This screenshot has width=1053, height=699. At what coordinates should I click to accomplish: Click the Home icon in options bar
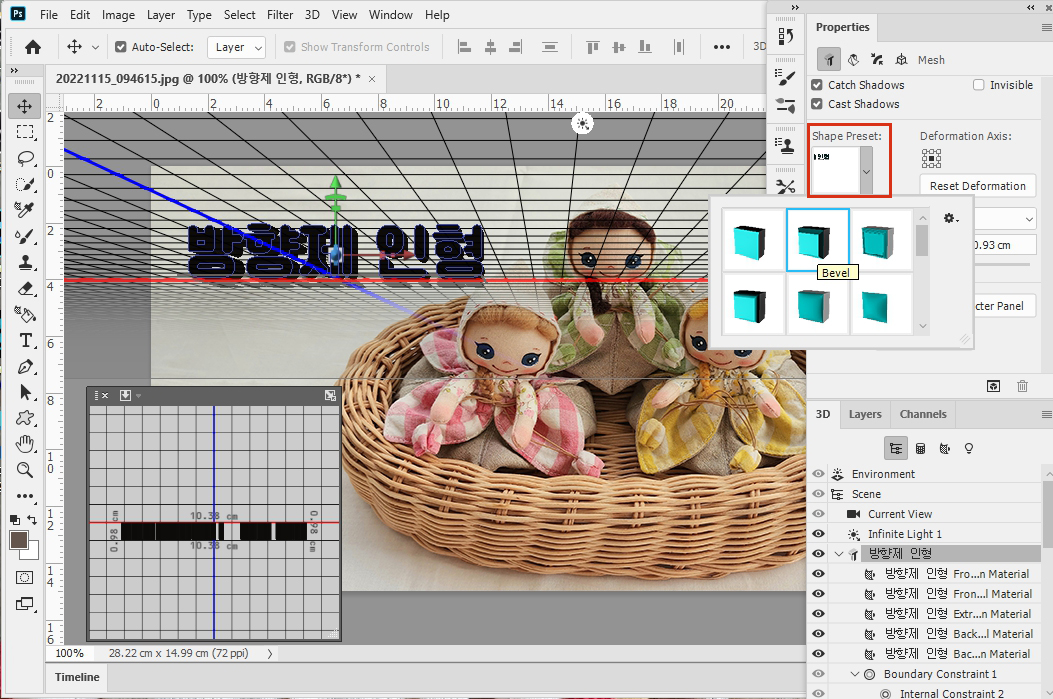tap(32, 47)
